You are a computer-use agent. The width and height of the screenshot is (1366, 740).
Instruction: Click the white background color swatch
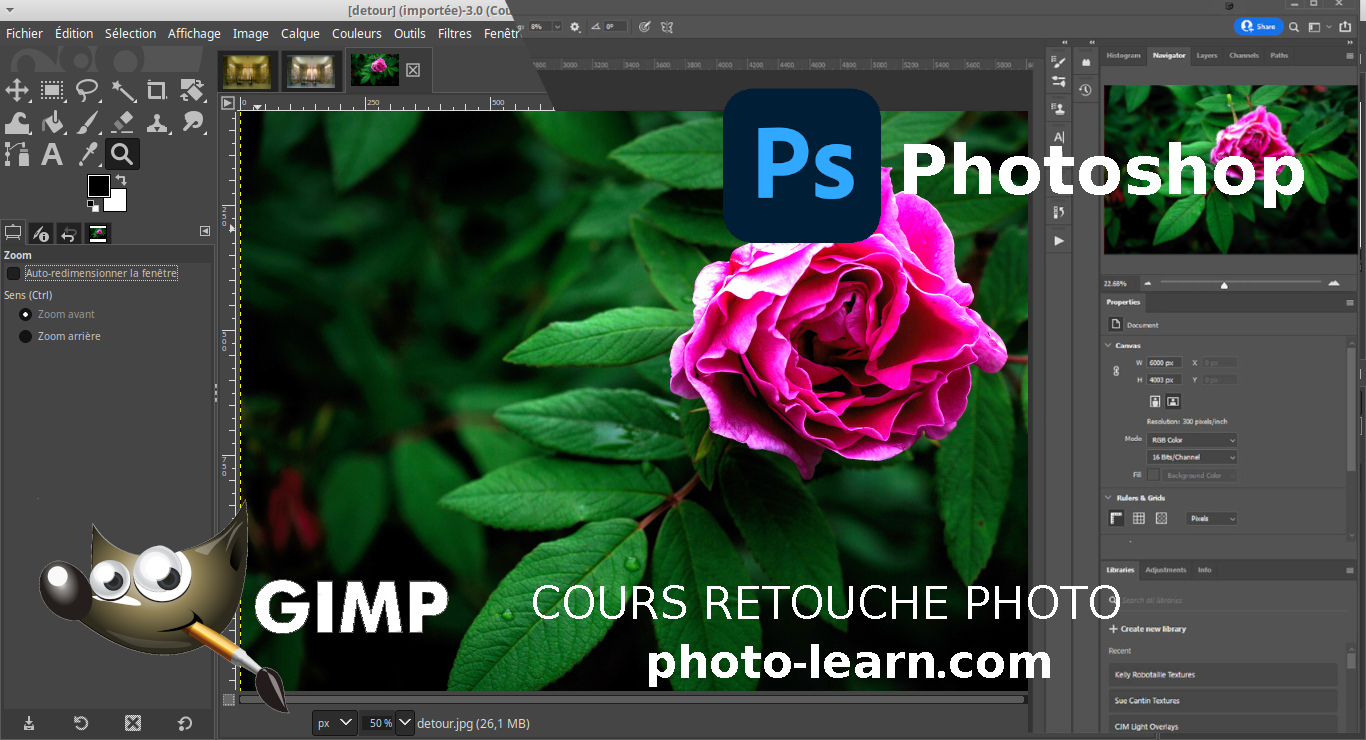pos(118,203)
